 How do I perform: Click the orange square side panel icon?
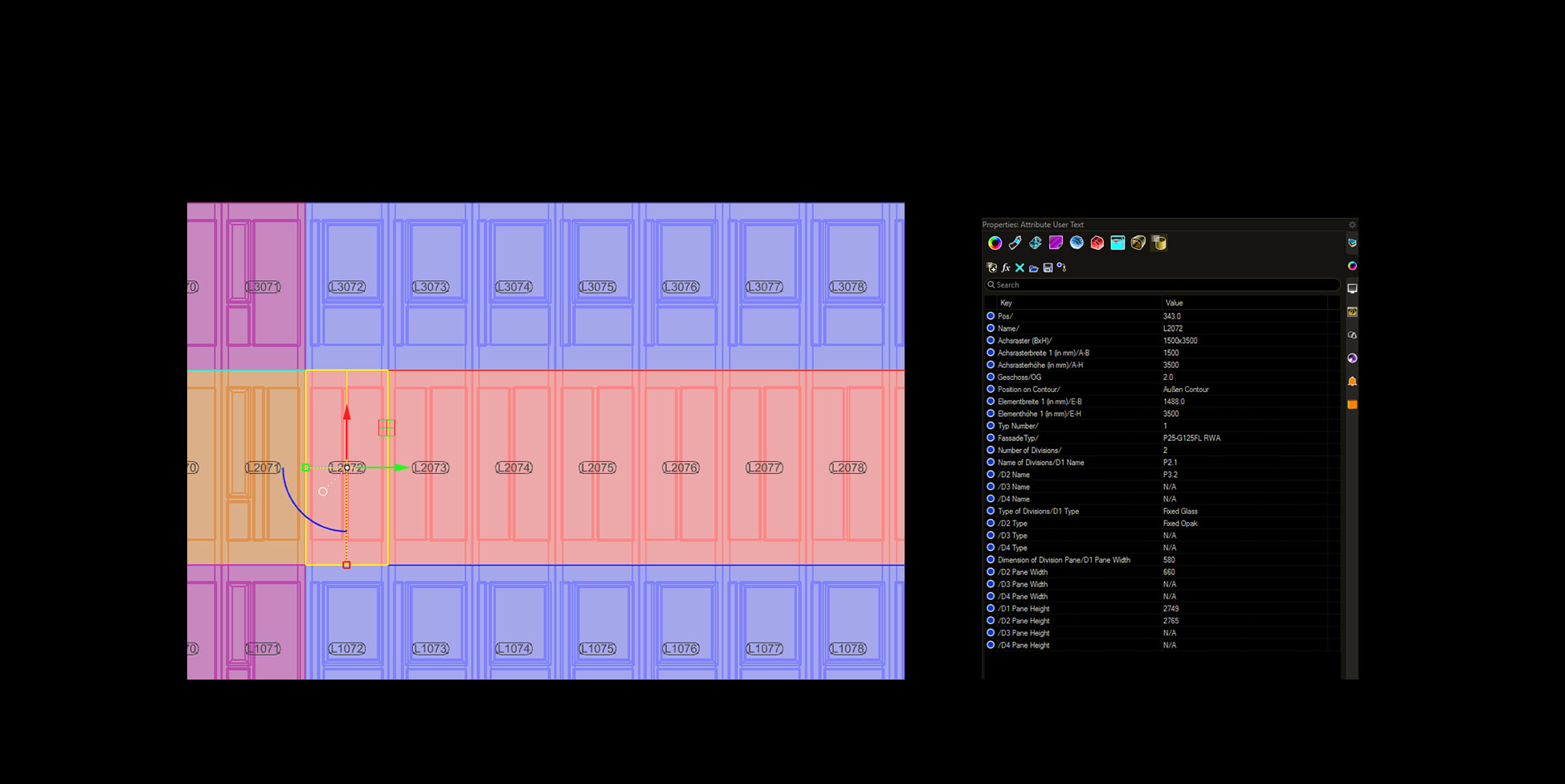(x=1352, y=404)
